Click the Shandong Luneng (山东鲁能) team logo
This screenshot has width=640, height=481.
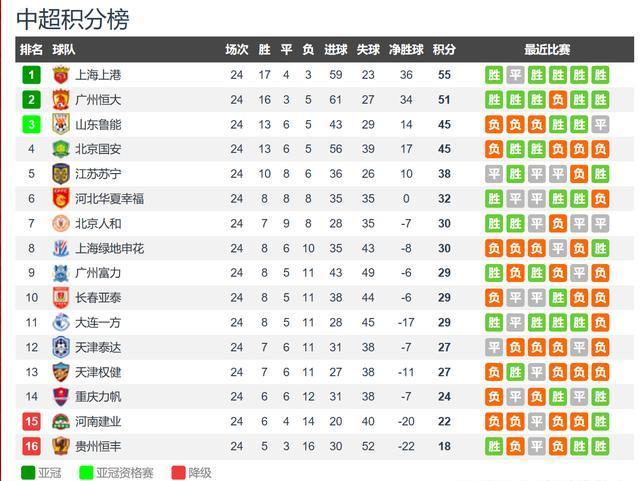point(60,125)
